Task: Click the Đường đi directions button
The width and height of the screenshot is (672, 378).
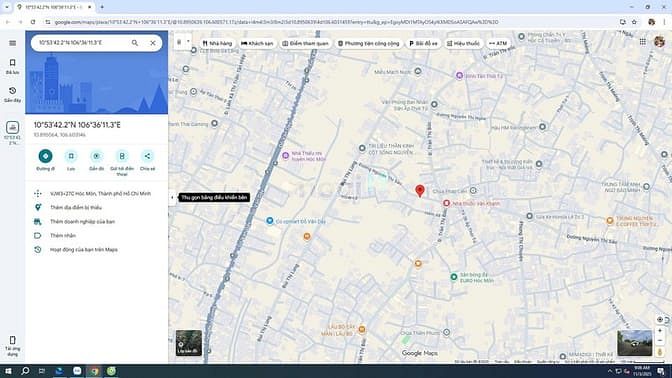Action: pos(45,160)
